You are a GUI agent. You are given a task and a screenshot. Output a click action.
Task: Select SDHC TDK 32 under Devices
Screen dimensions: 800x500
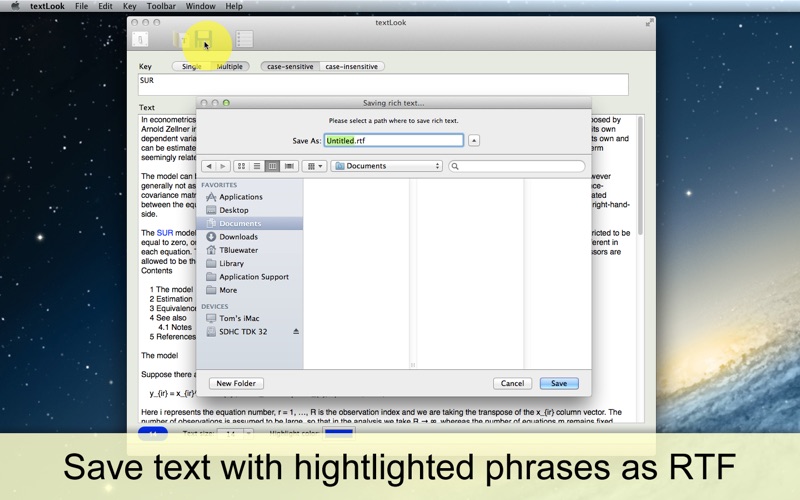[x=243, y=332]
